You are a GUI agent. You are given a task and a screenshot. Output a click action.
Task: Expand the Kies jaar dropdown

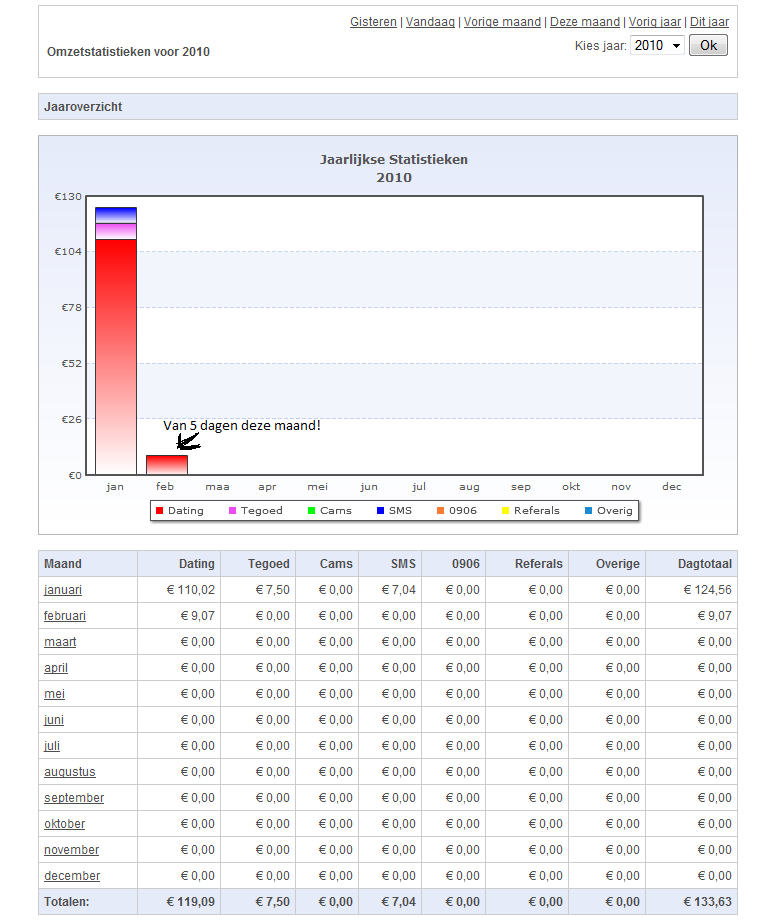[x=657, y=45]
